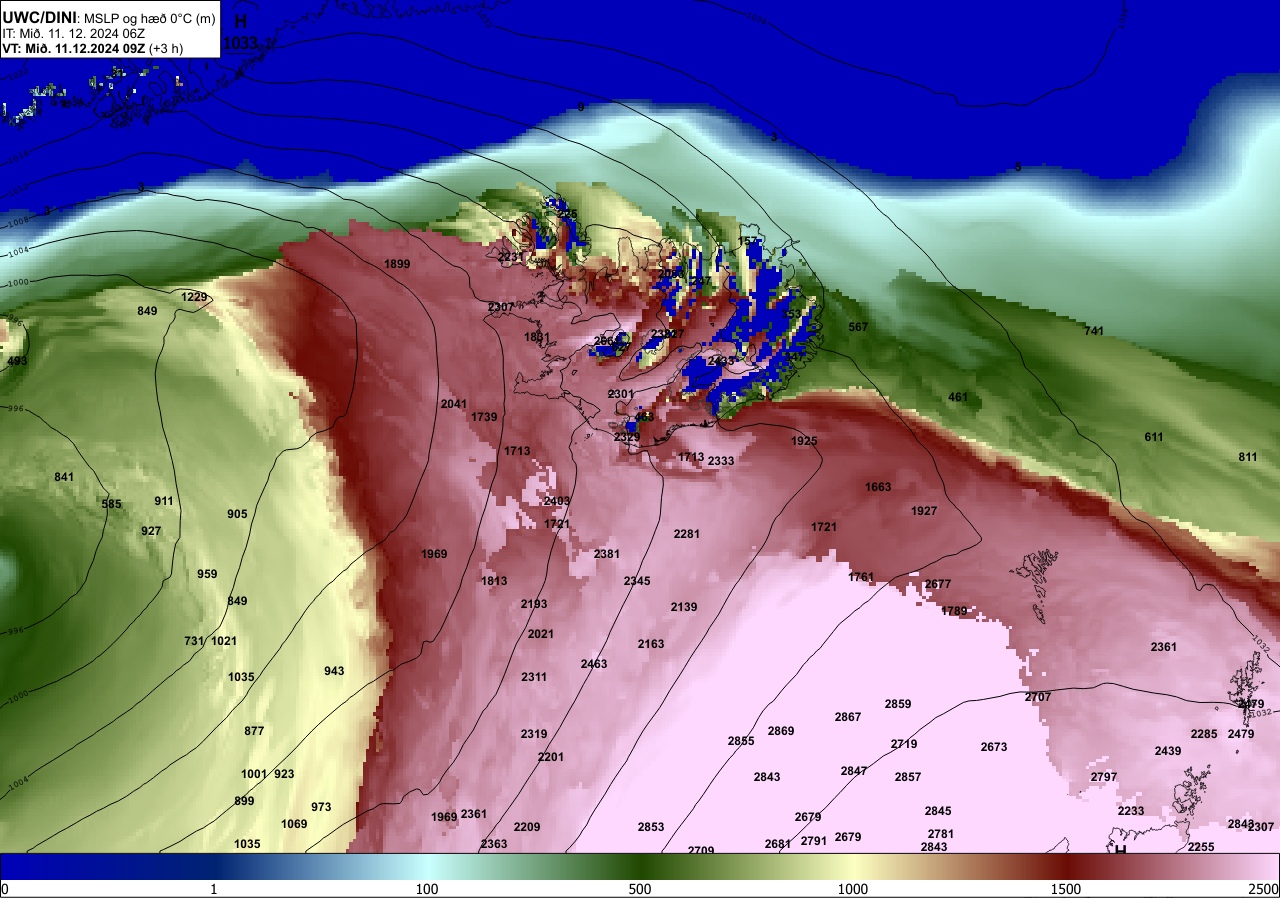Click the map value 811

click(1248, 457)
